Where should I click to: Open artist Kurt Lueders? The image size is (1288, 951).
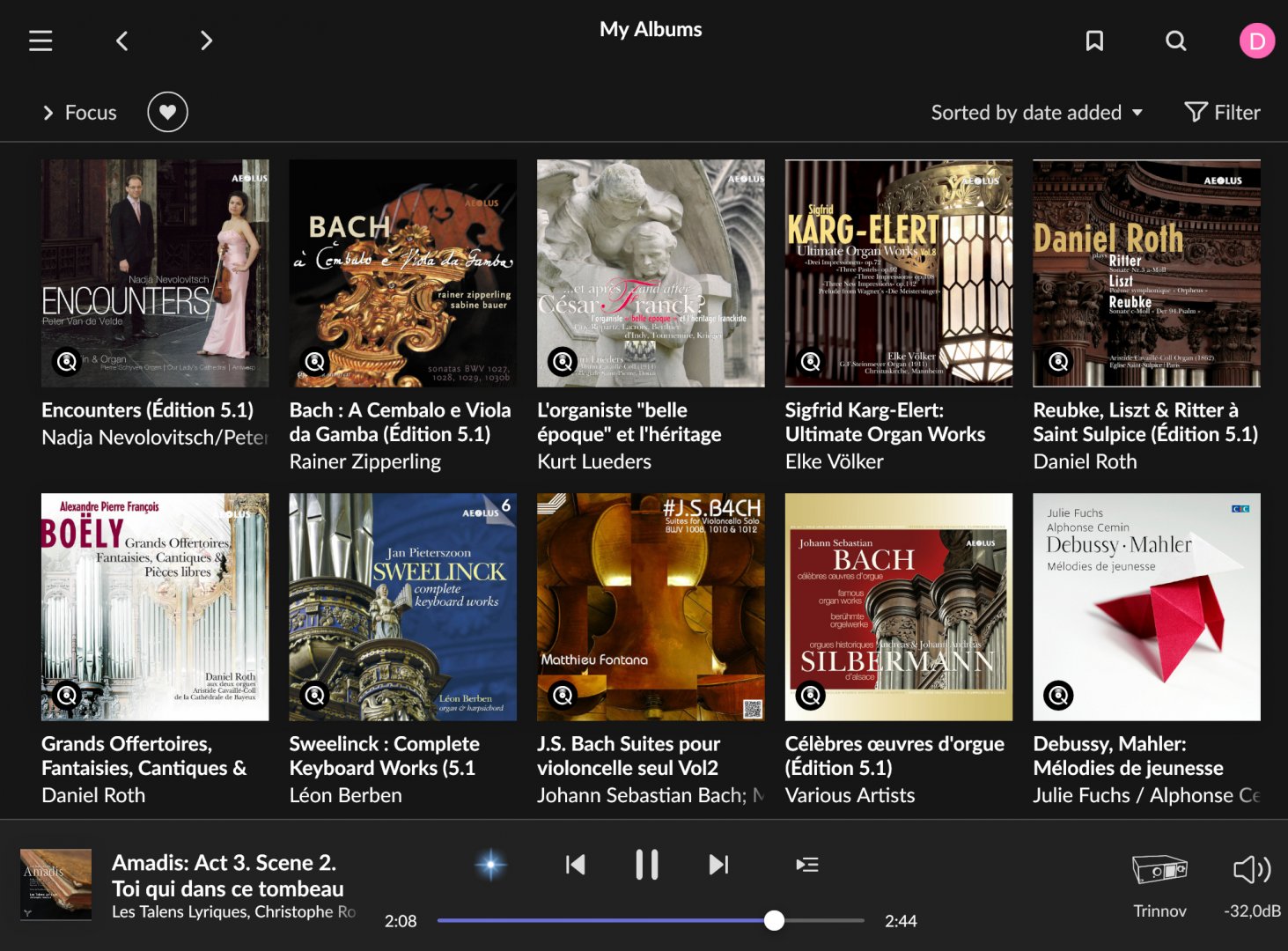594,461
